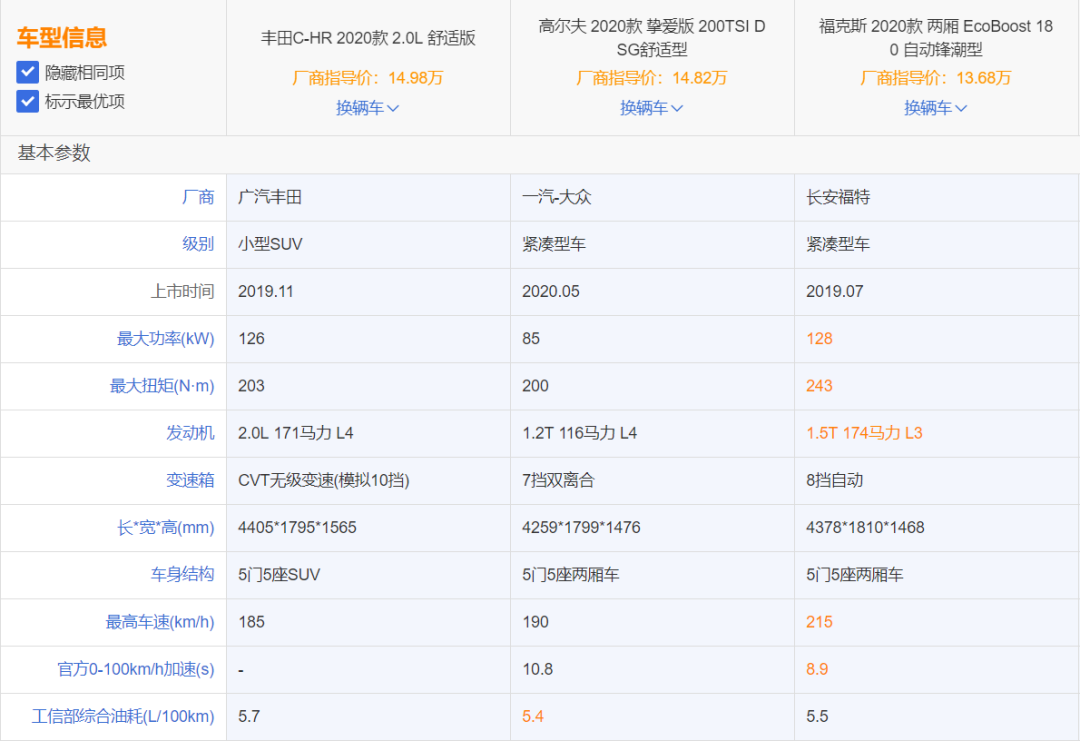The height and width of the screenshot is (741, 1080).
Task: Click the 丰田C-HR 2020款 2.0L 舒适版 title
Action: coord(368,38)
